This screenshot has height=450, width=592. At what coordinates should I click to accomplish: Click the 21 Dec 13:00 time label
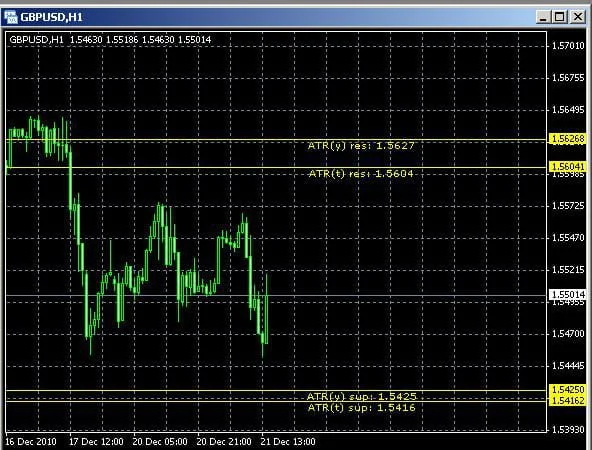tap(288, 442)
